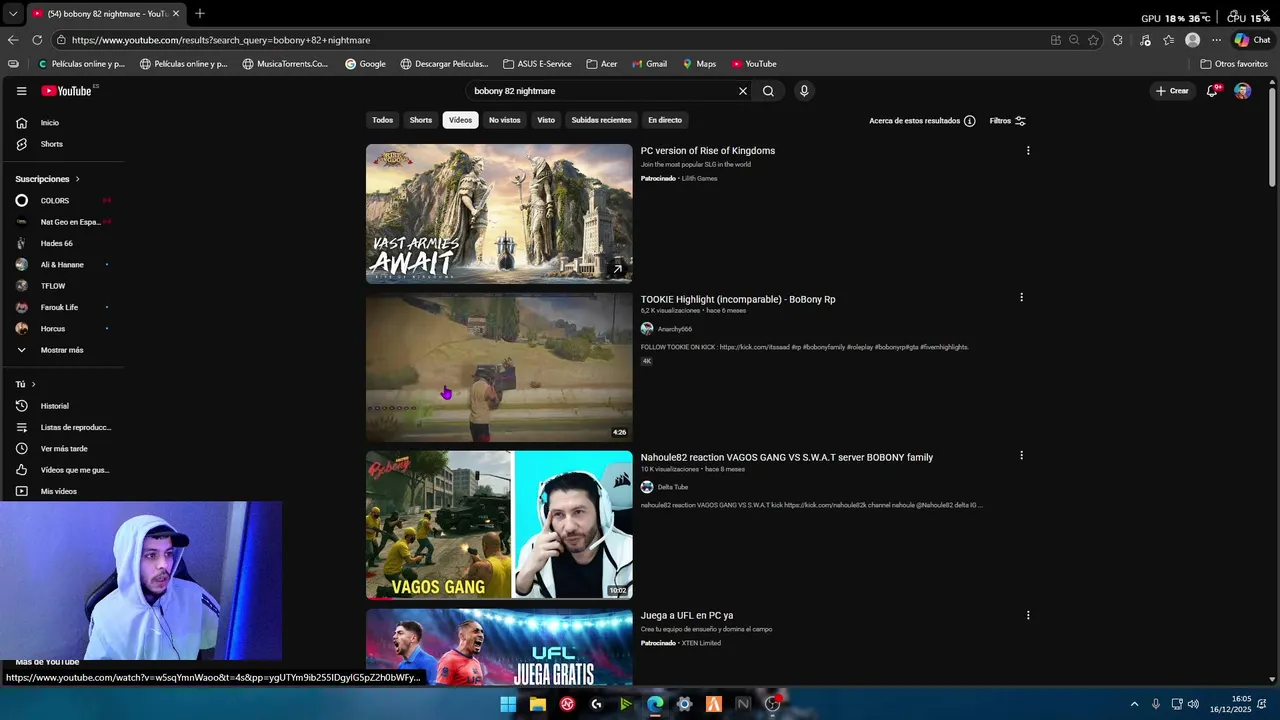Expand the Suscripciones section

47,179
